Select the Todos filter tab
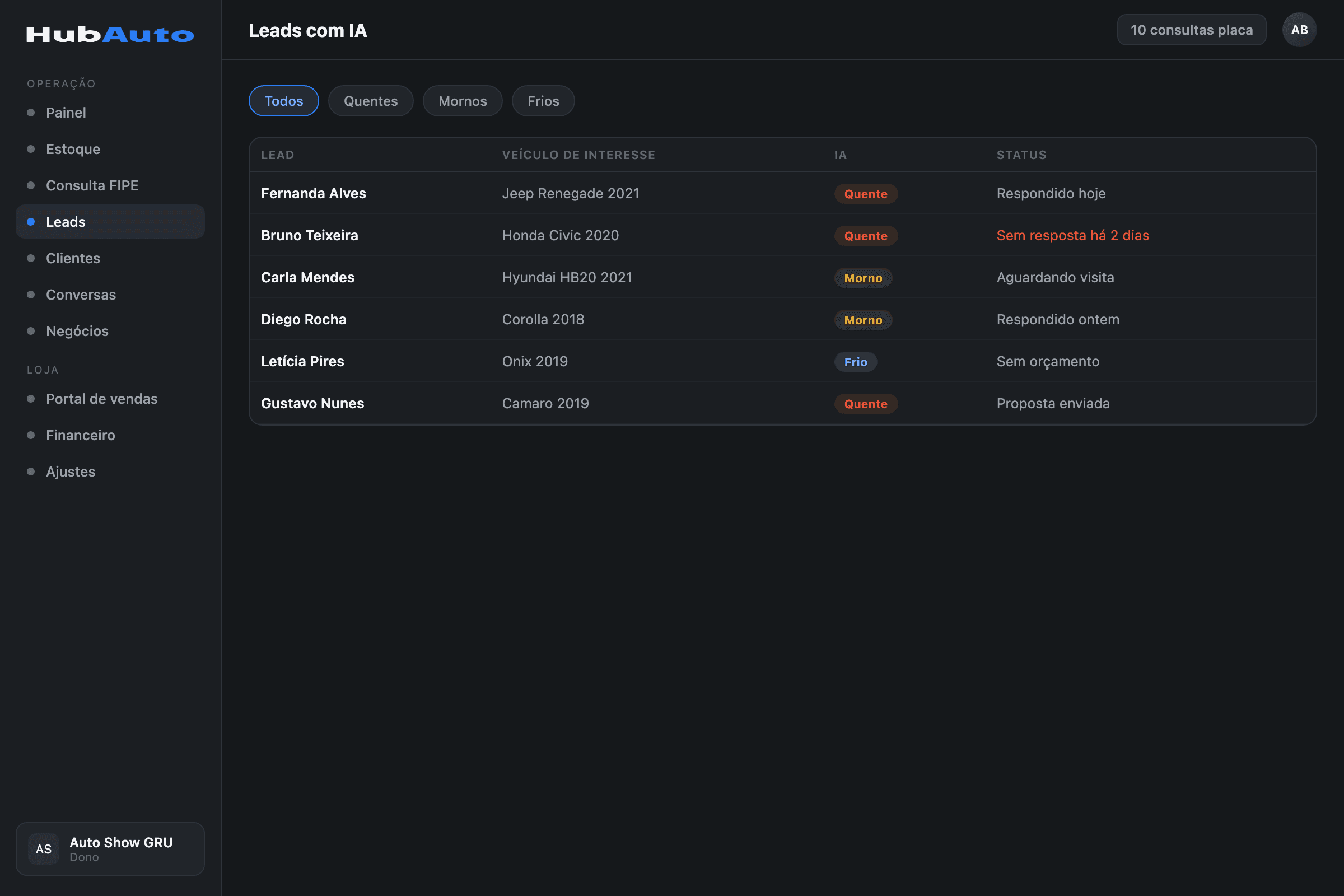The width and height of the screenshot is (1344, 896). tap(284, 101)
